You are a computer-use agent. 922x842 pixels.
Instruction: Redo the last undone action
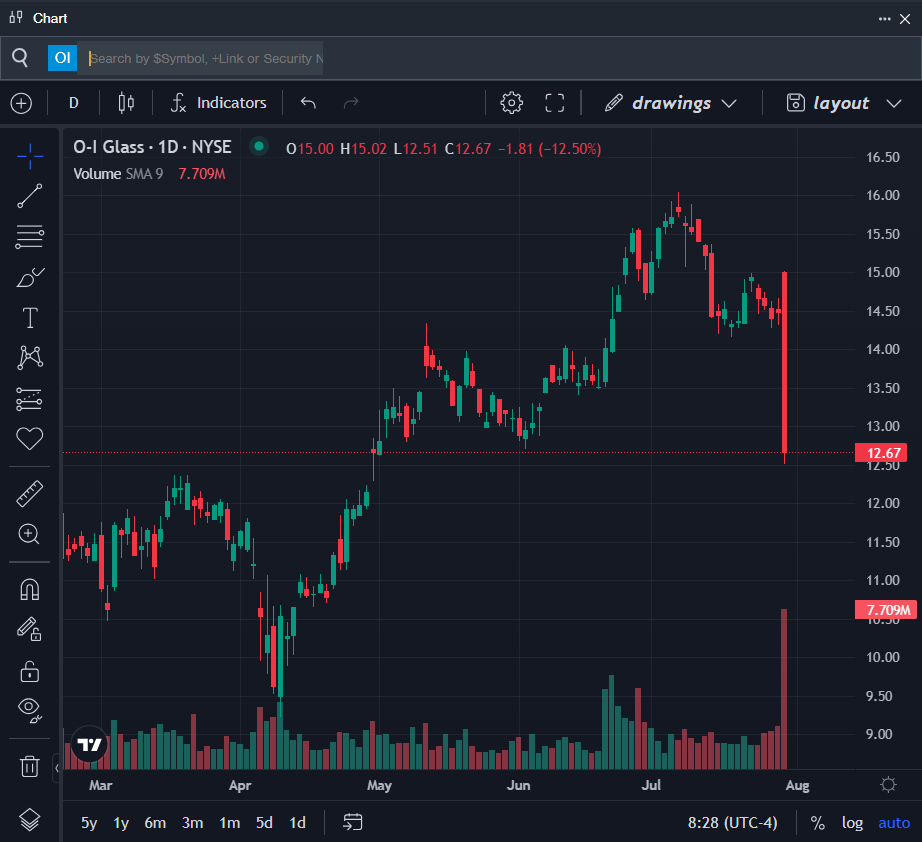[351, 103]
